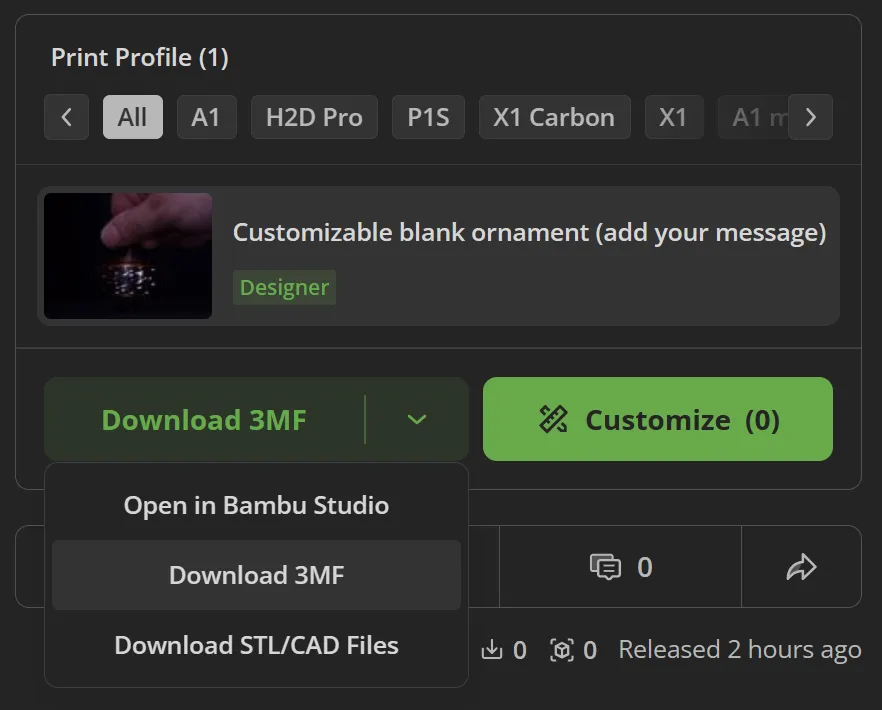
Task: Open Customizable blank ornament profile title
Action: pyautogui.click(x=529, y=232)
